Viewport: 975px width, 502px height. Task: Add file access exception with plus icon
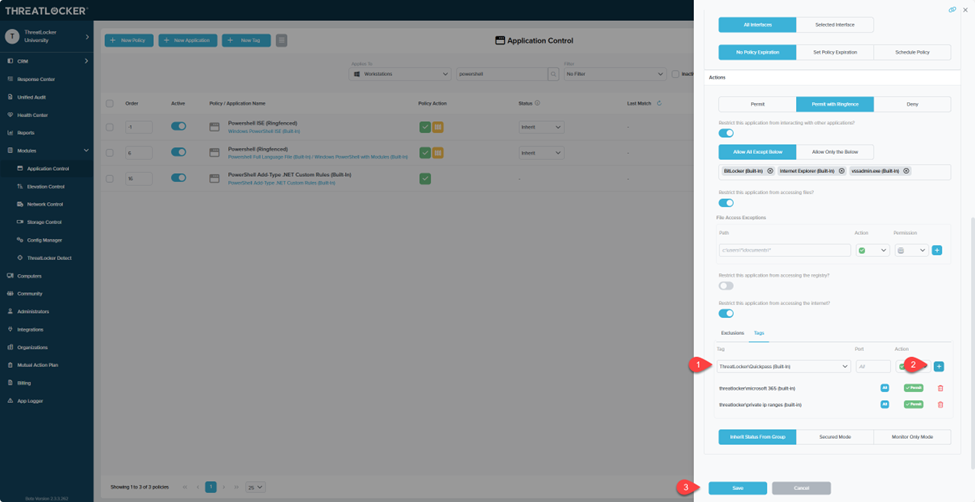[x=937, y=250]
